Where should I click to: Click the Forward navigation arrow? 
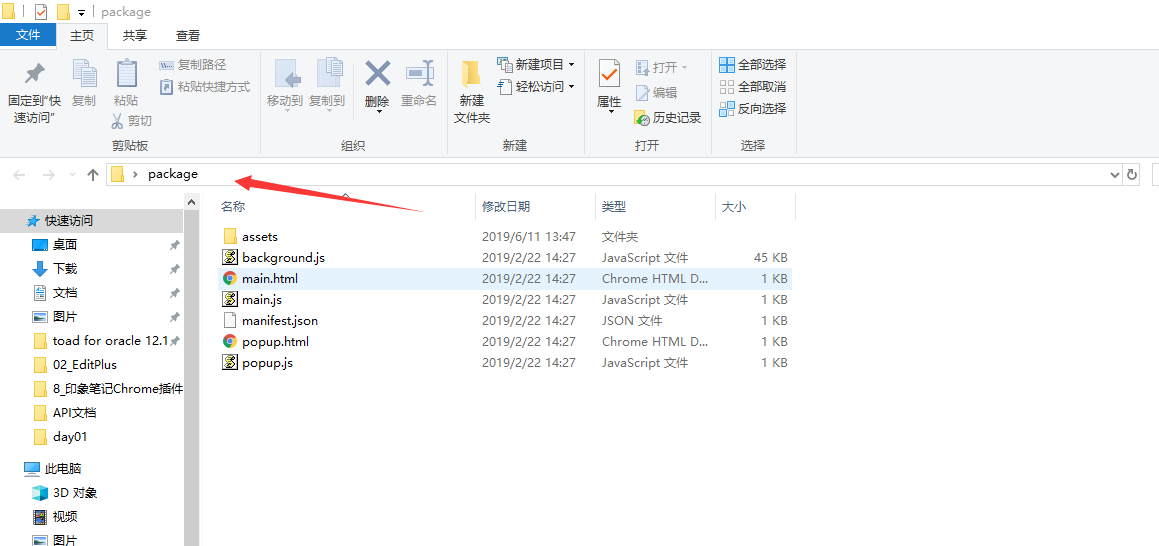click(x=49, y=175)
